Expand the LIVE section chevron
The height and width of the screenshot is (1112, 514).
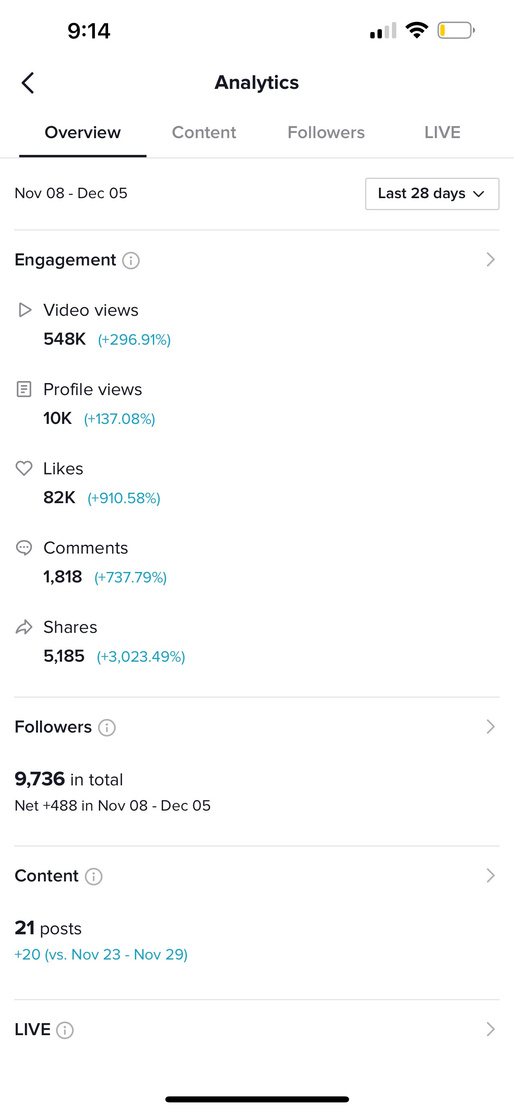pyautogui.click(x=490, y=1030)
